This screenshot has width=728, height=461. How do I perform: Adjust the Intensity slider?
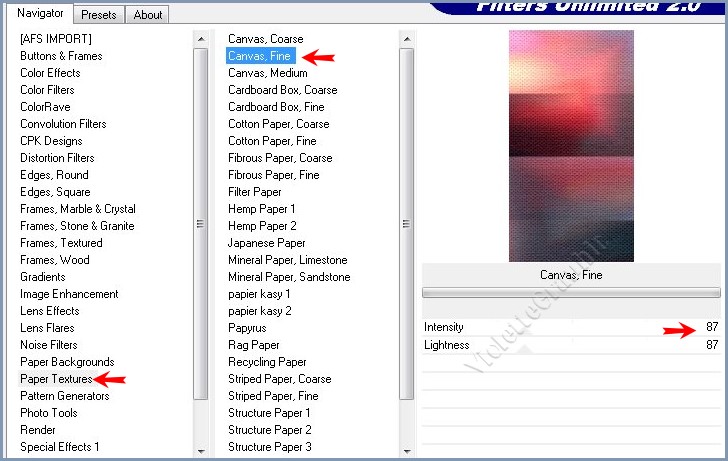(x=570, y=327)
